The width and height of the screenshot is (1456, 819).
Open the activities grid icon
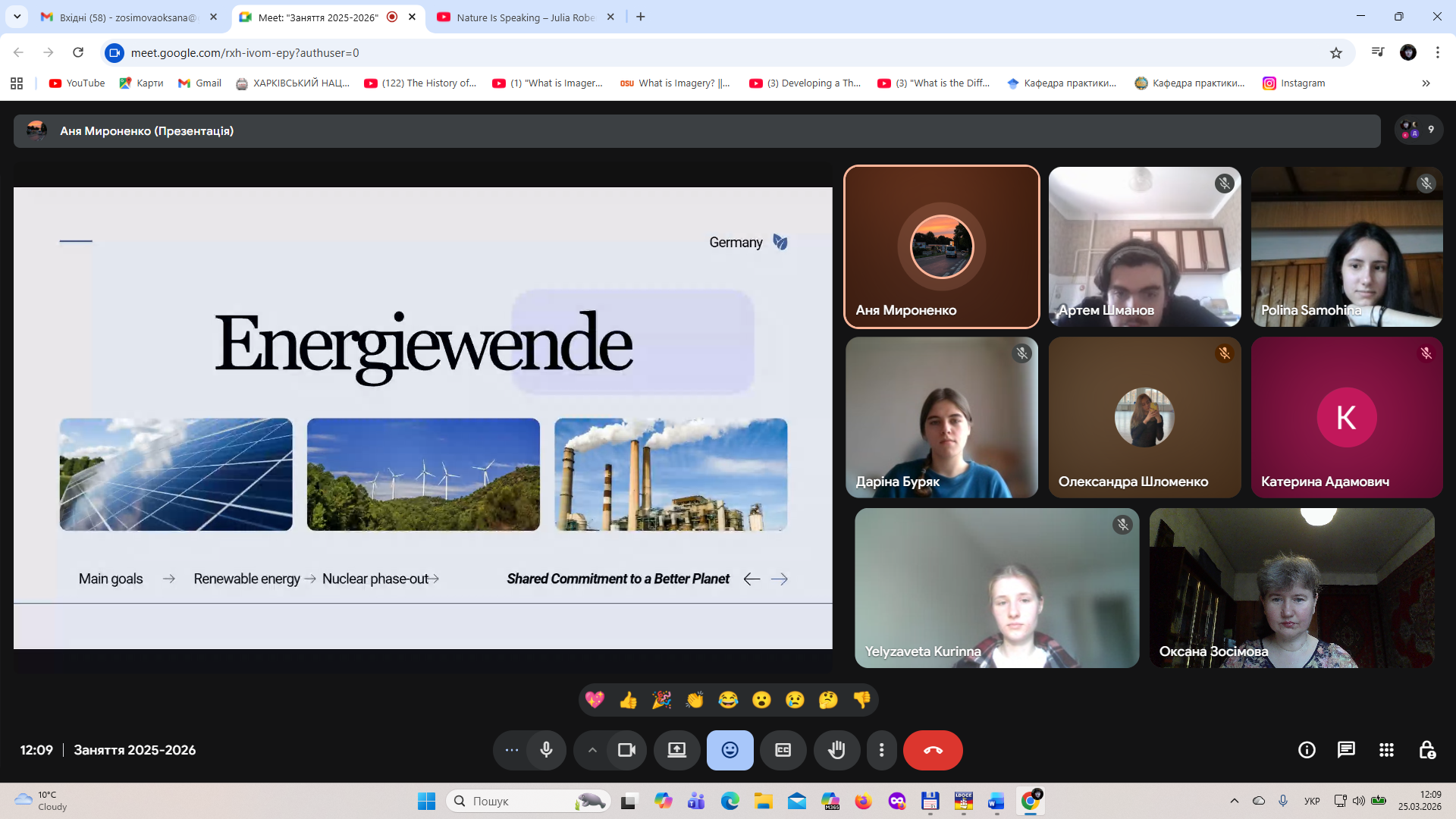point(1386,750)
